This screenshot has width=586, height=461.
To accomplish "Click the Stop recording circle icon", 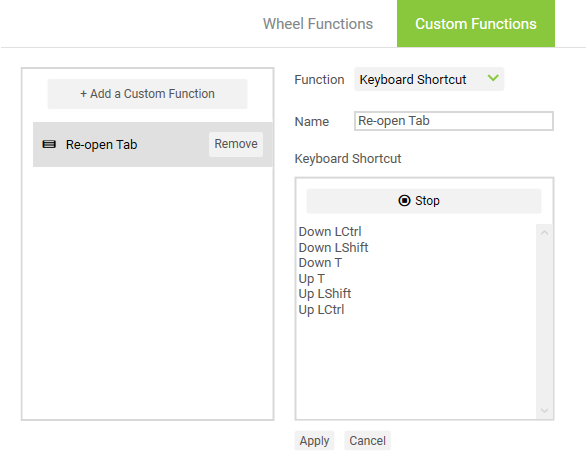I will [404, 201].
